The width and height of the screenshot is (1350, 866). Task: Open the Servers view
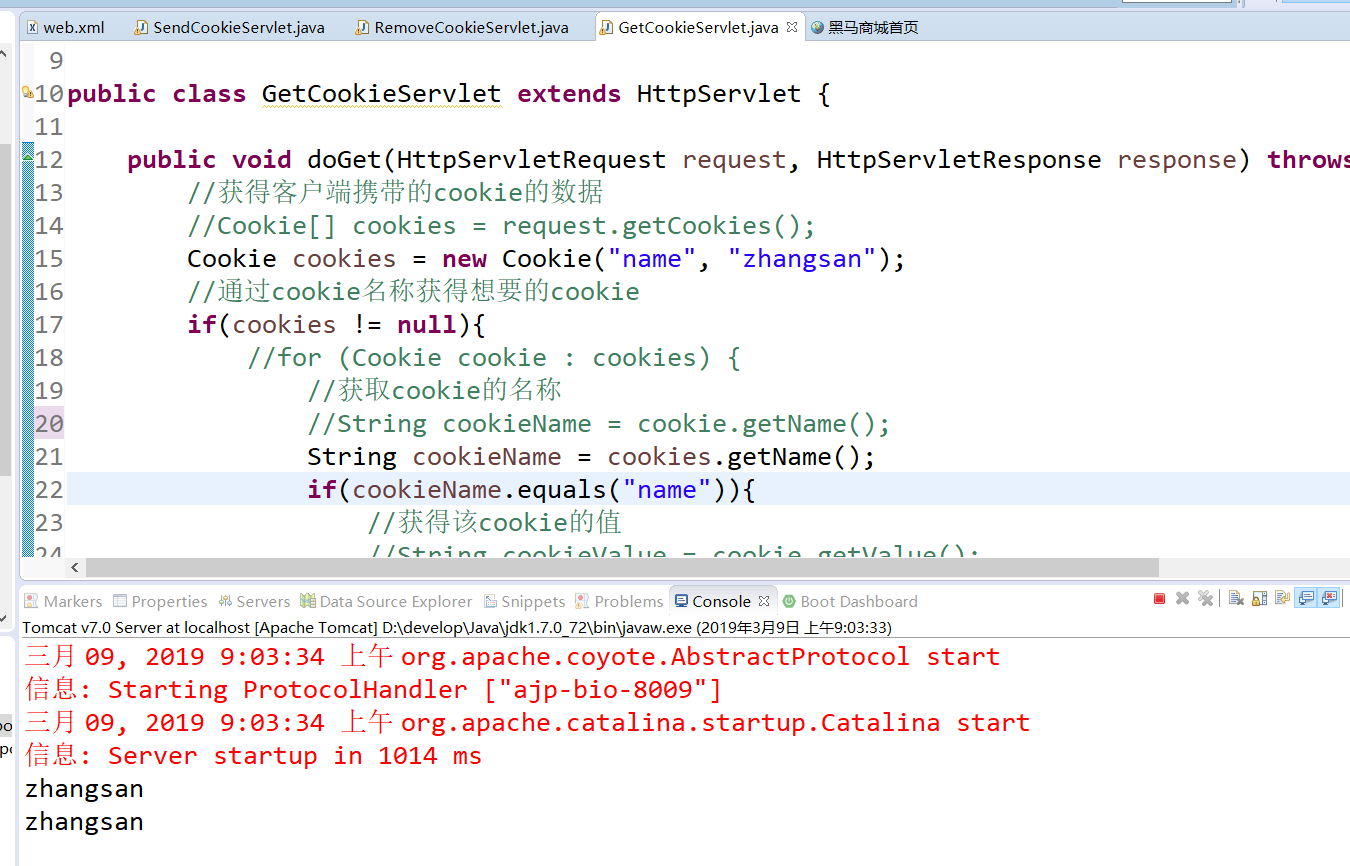(x=262, y=601)
